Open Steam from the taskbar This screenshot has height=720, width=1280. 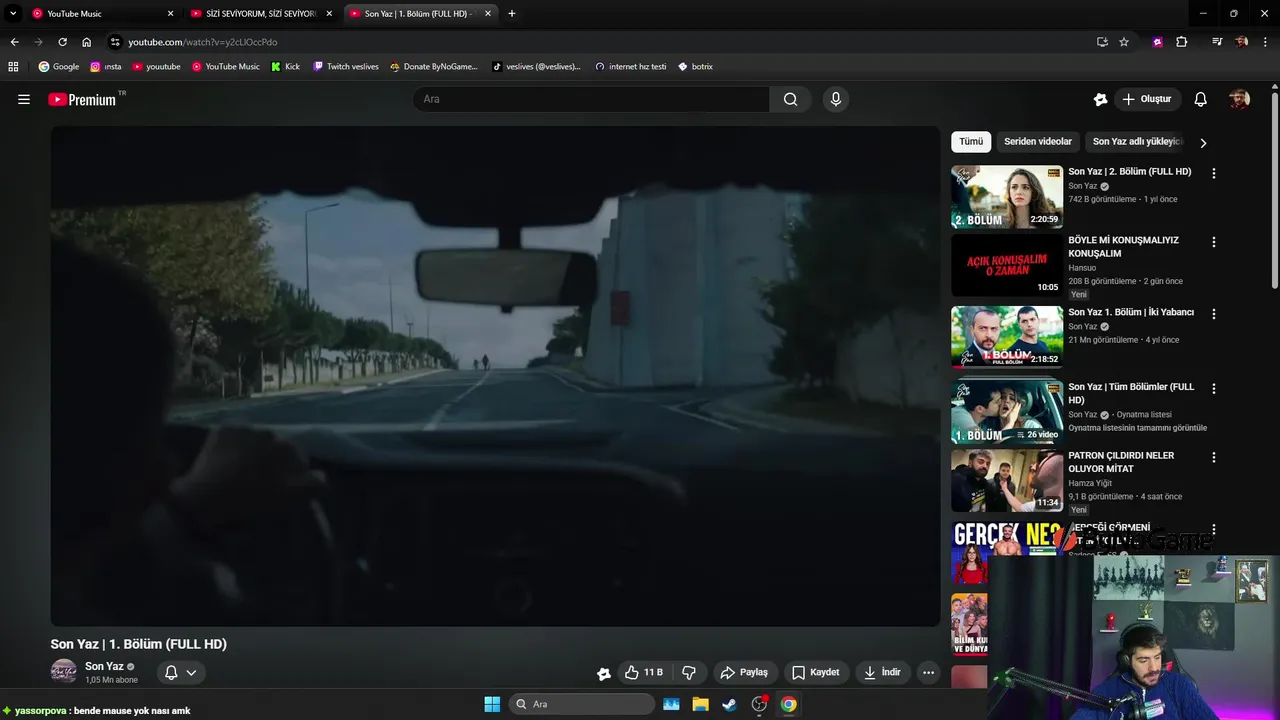coord(730,704)
